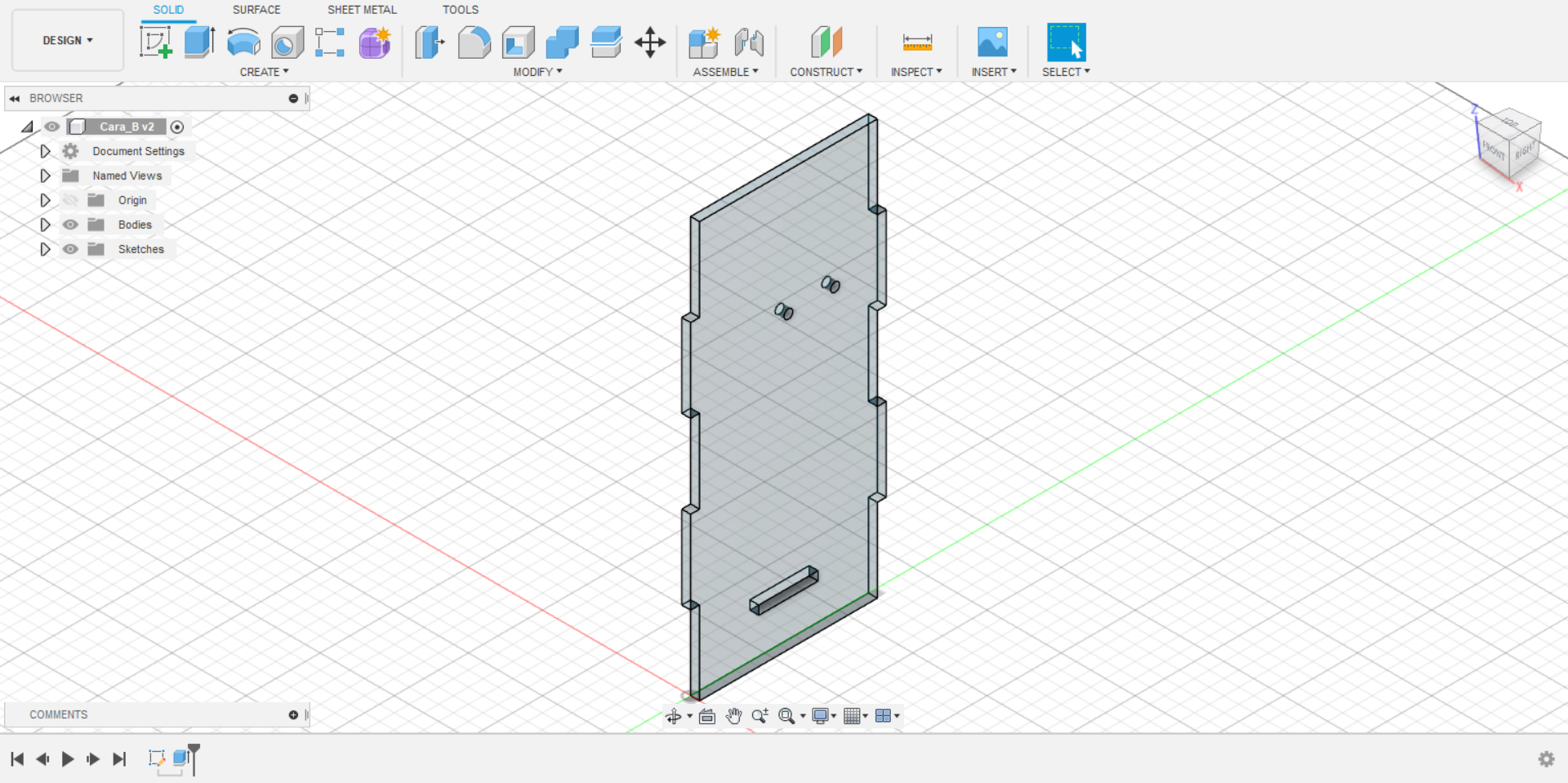Select the Hole tool

click(x=287, y=42)
